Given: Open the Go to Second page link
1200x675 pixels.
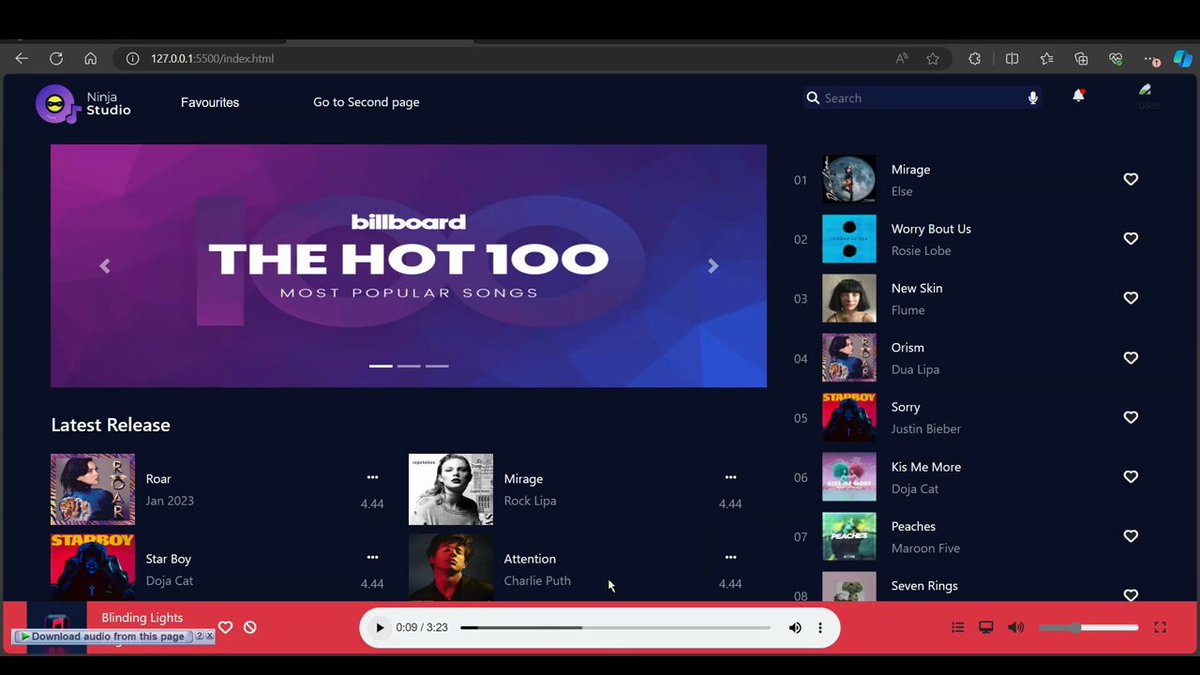Looking at the screenshot, I should click(x=366, y=102).
